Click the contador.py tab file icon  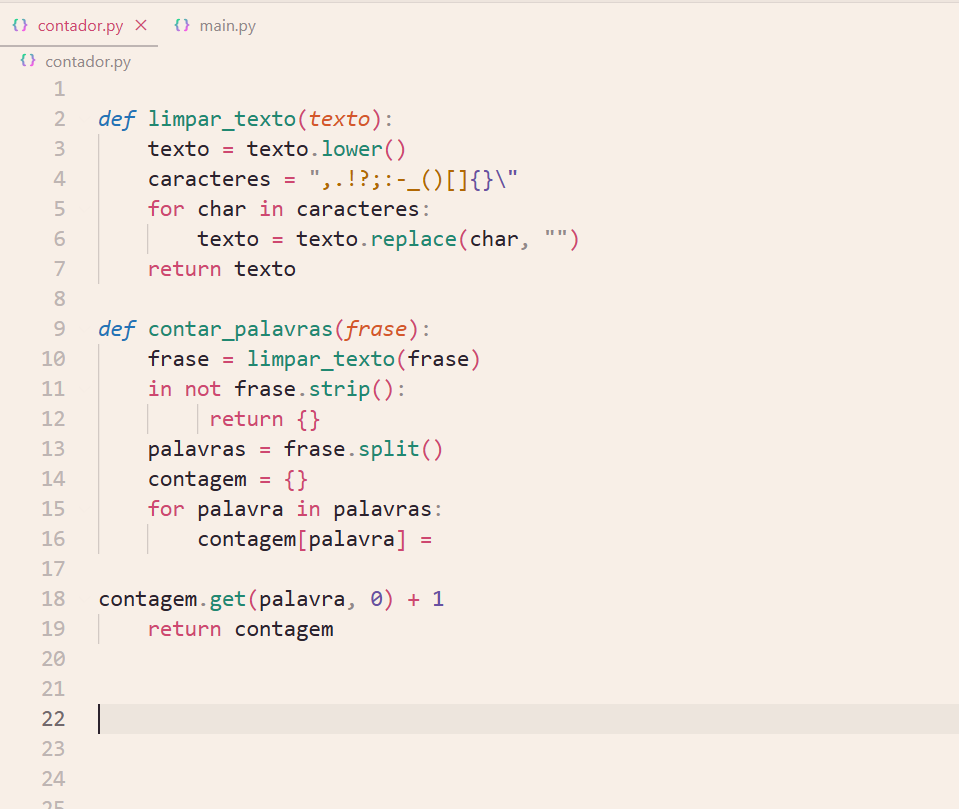[20, 25]
